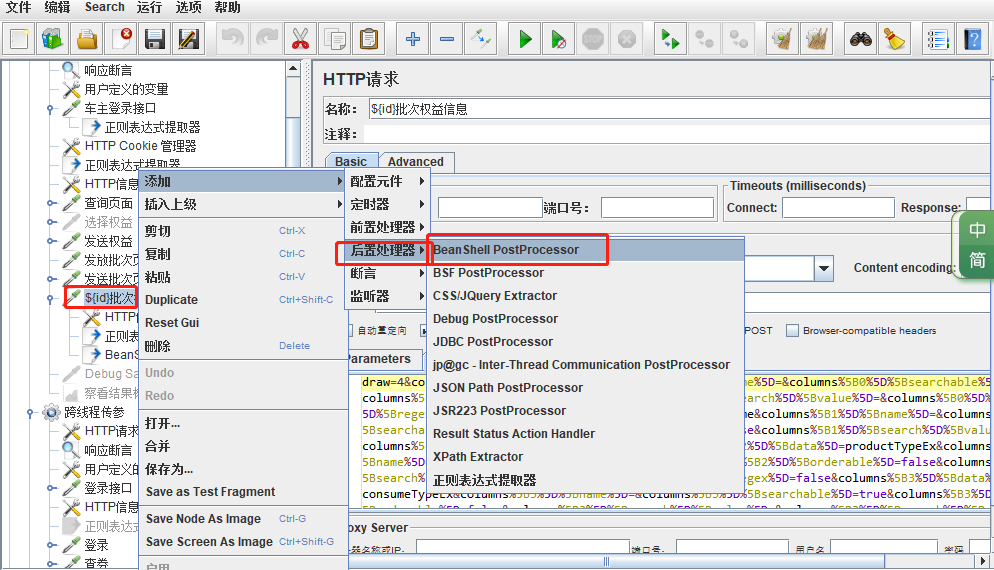Click the Stop test icon
This screenshot has height=570, width=994.
click(x=593, y=39)
